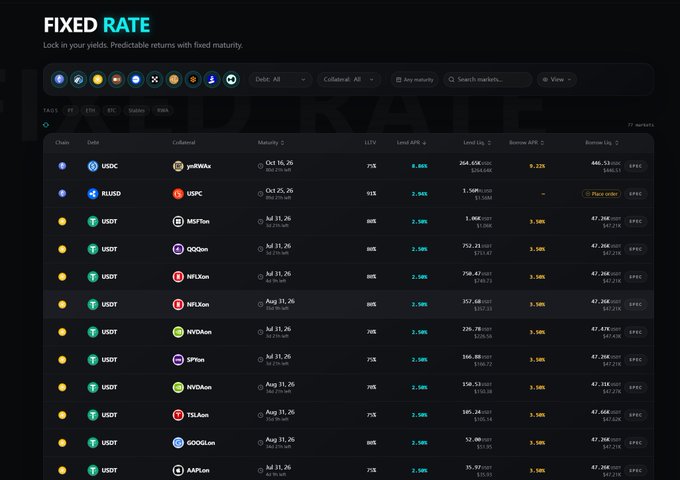Image resolution: width=680 pixels, height=480 pixels.
Task: Click the Chain column header
Action: [62, 143]
